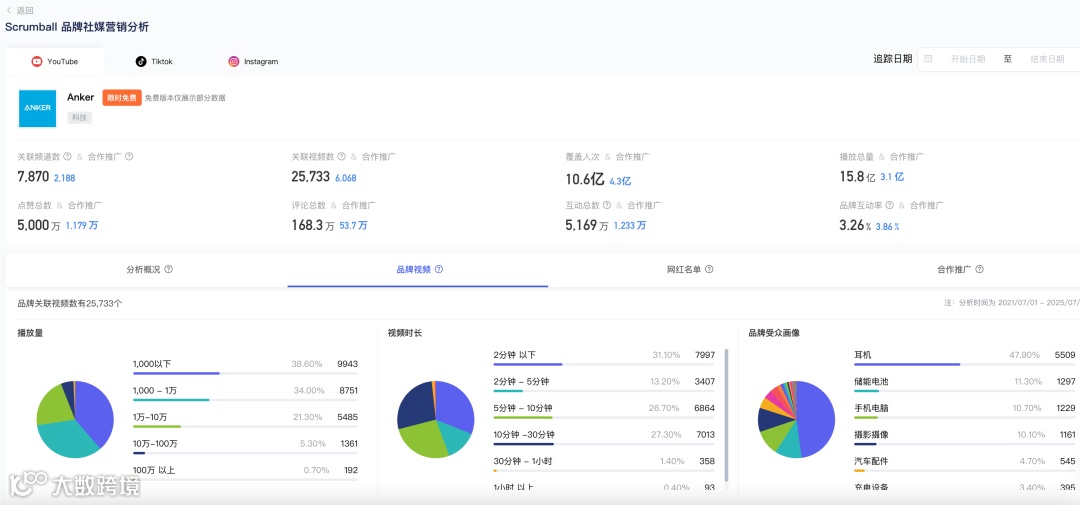Click the 2,188 partnered channels value
This screenshot has width=1080, height=505.
(65, 178)
